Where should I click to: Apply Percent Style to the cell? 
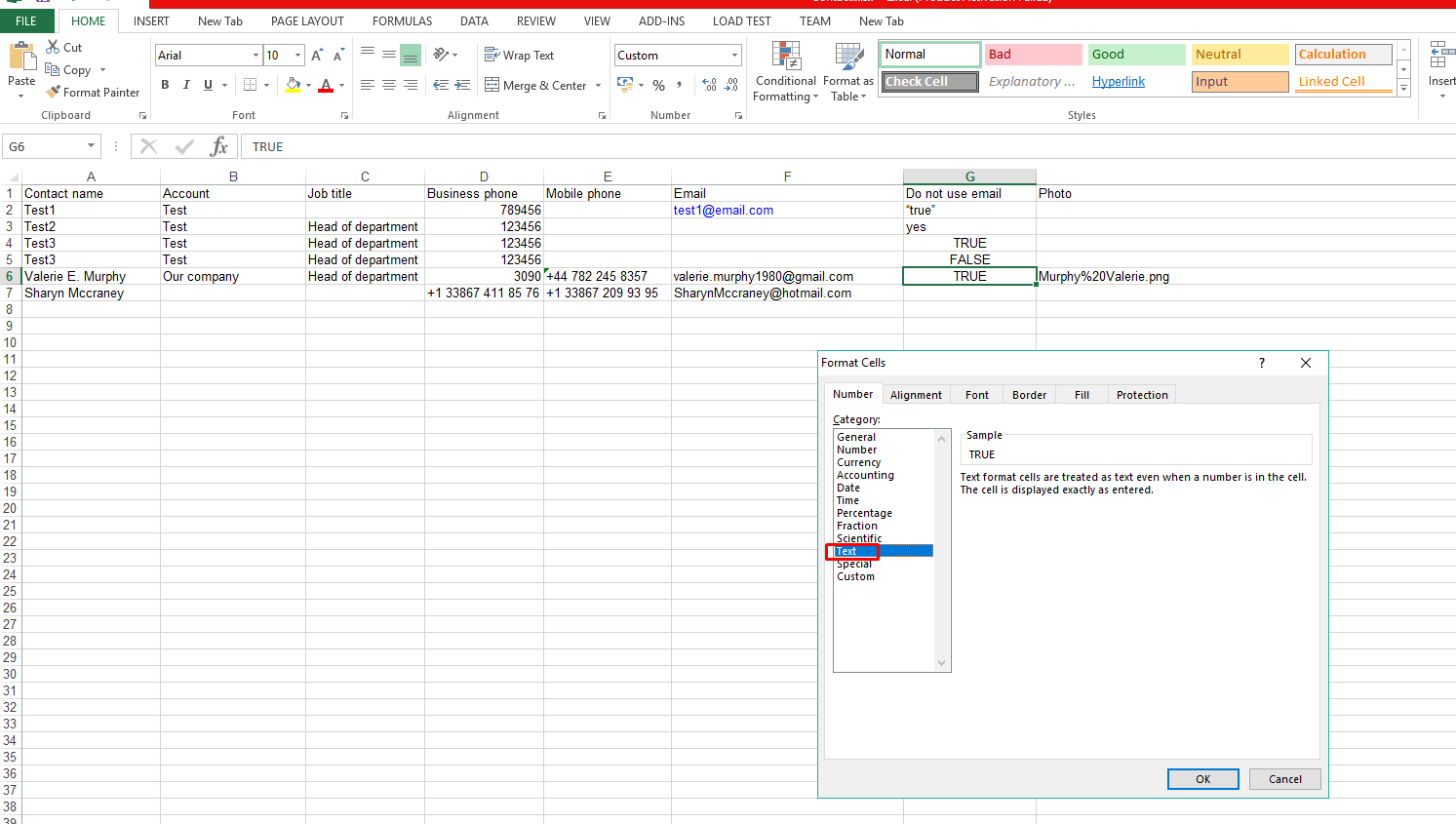point(659,85)
